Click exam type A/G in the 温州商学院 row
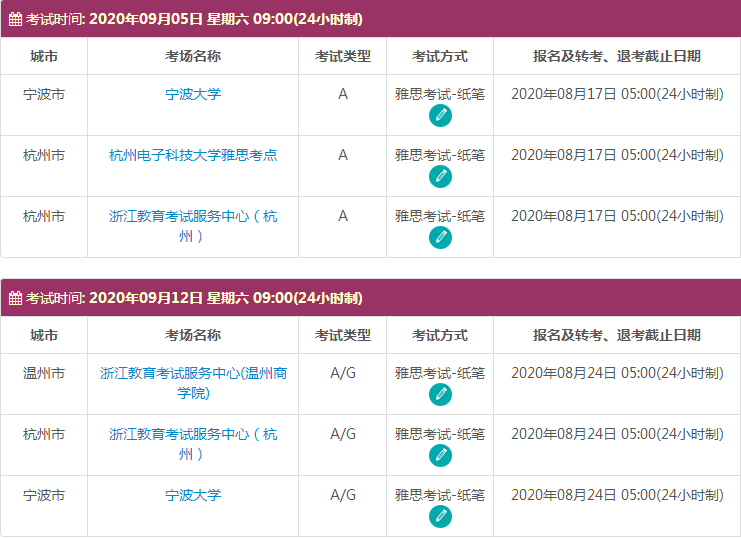The height and width of the screenshot is (538, 741). [x=343, y=373]
